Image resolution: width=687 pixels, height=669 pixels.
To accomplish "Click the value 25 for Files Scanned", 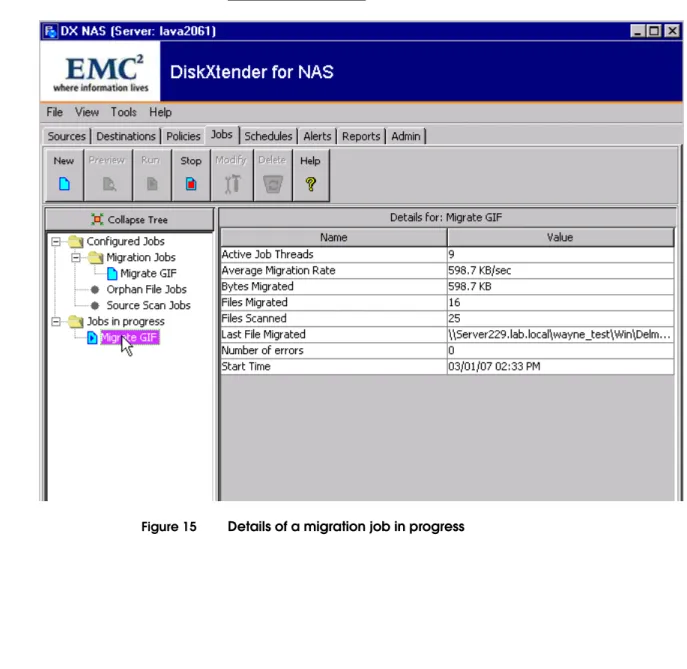I will 560,319.
